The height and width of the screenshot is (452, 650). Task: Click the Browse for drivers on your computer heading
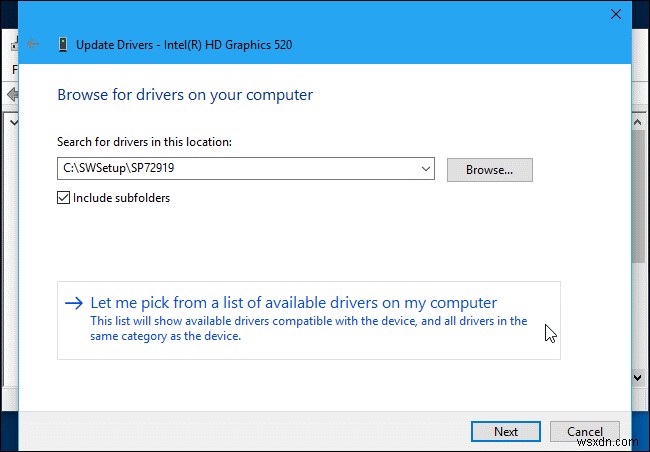click(x=185, y=95)
